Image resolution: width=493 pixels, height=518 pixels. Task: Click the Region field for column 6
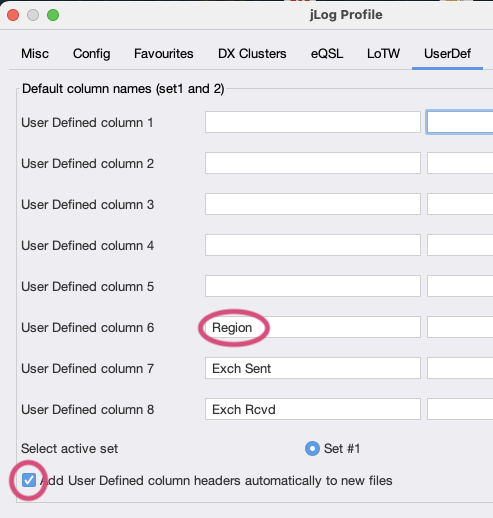tap(313, 327)
